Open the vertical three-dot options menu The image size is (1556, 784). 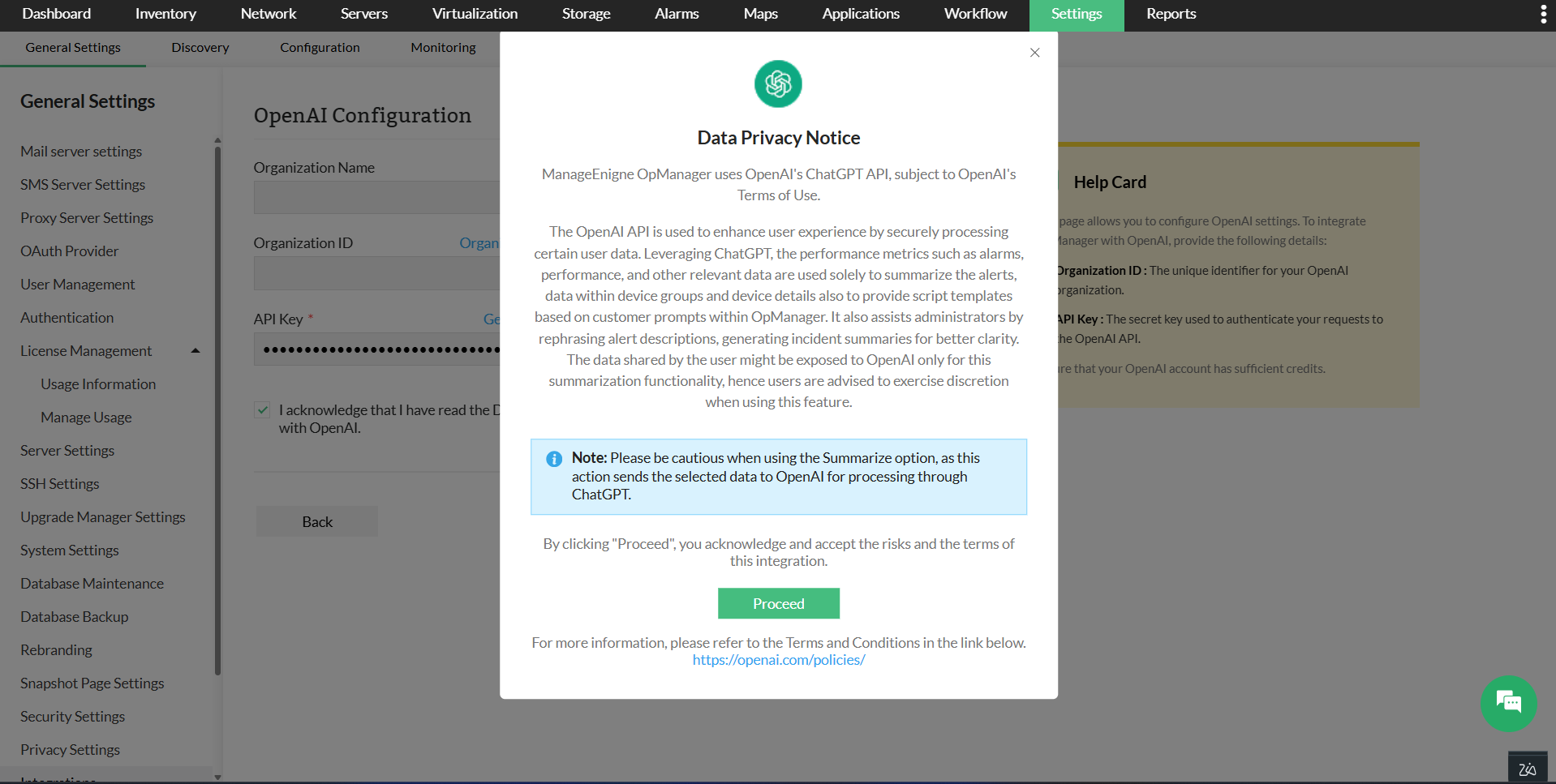coord(1543,14)
